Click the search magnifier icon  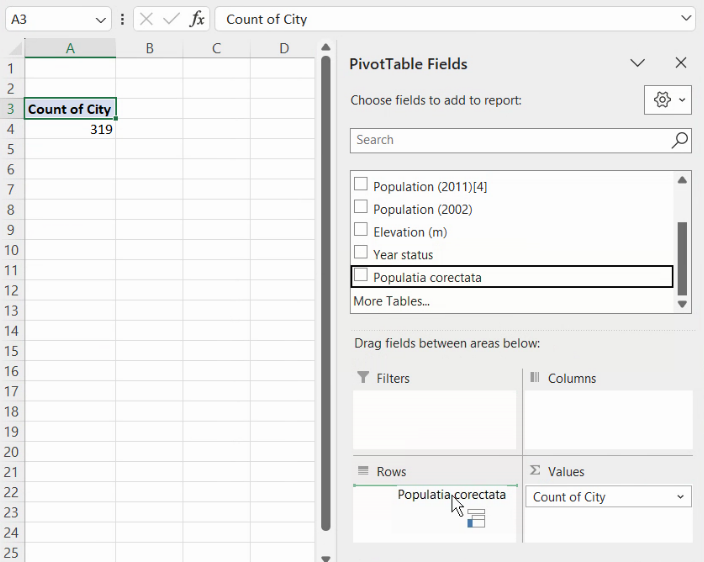pyautogui.click(x=680, y=140)
